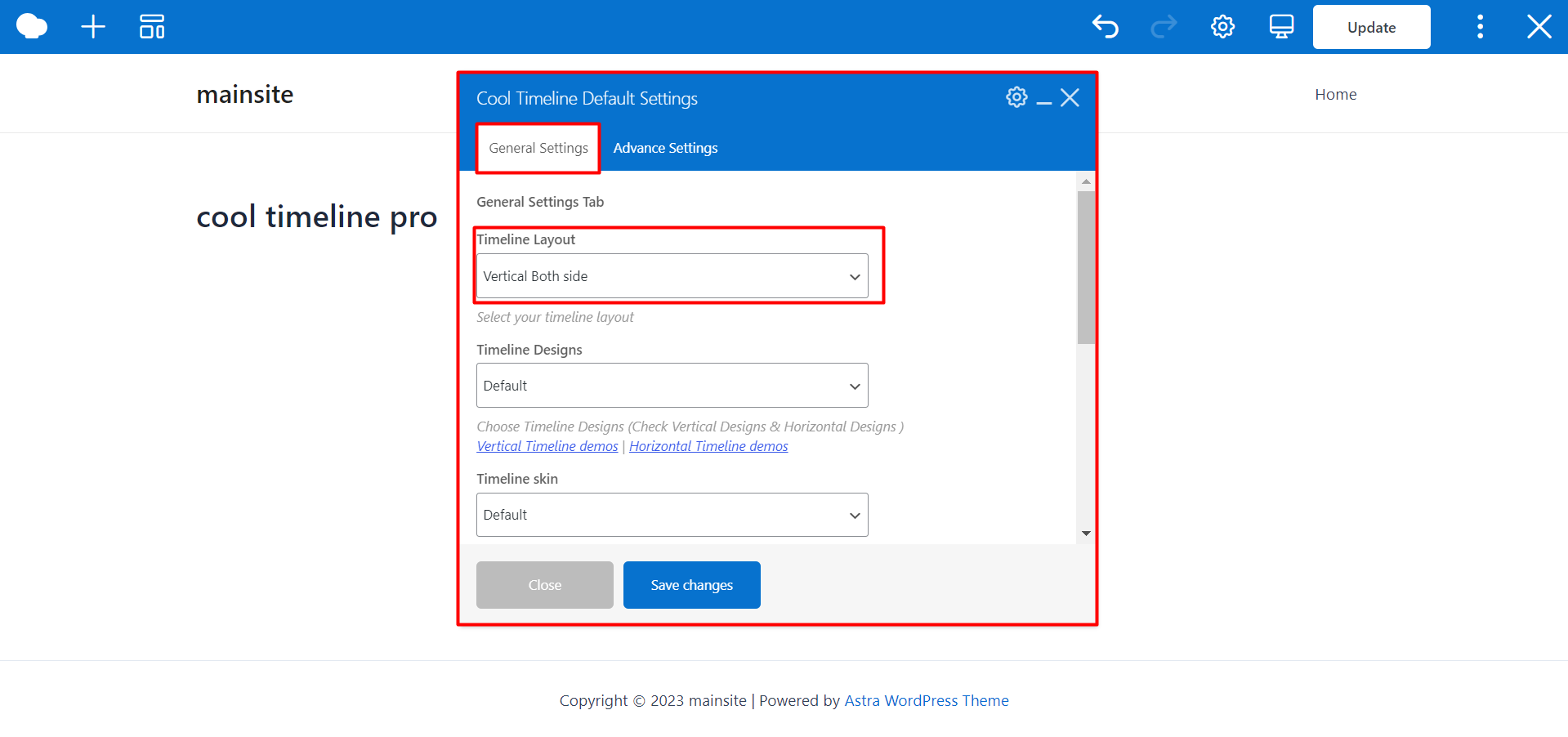Close the editor with top-right X

[1539, 27]
